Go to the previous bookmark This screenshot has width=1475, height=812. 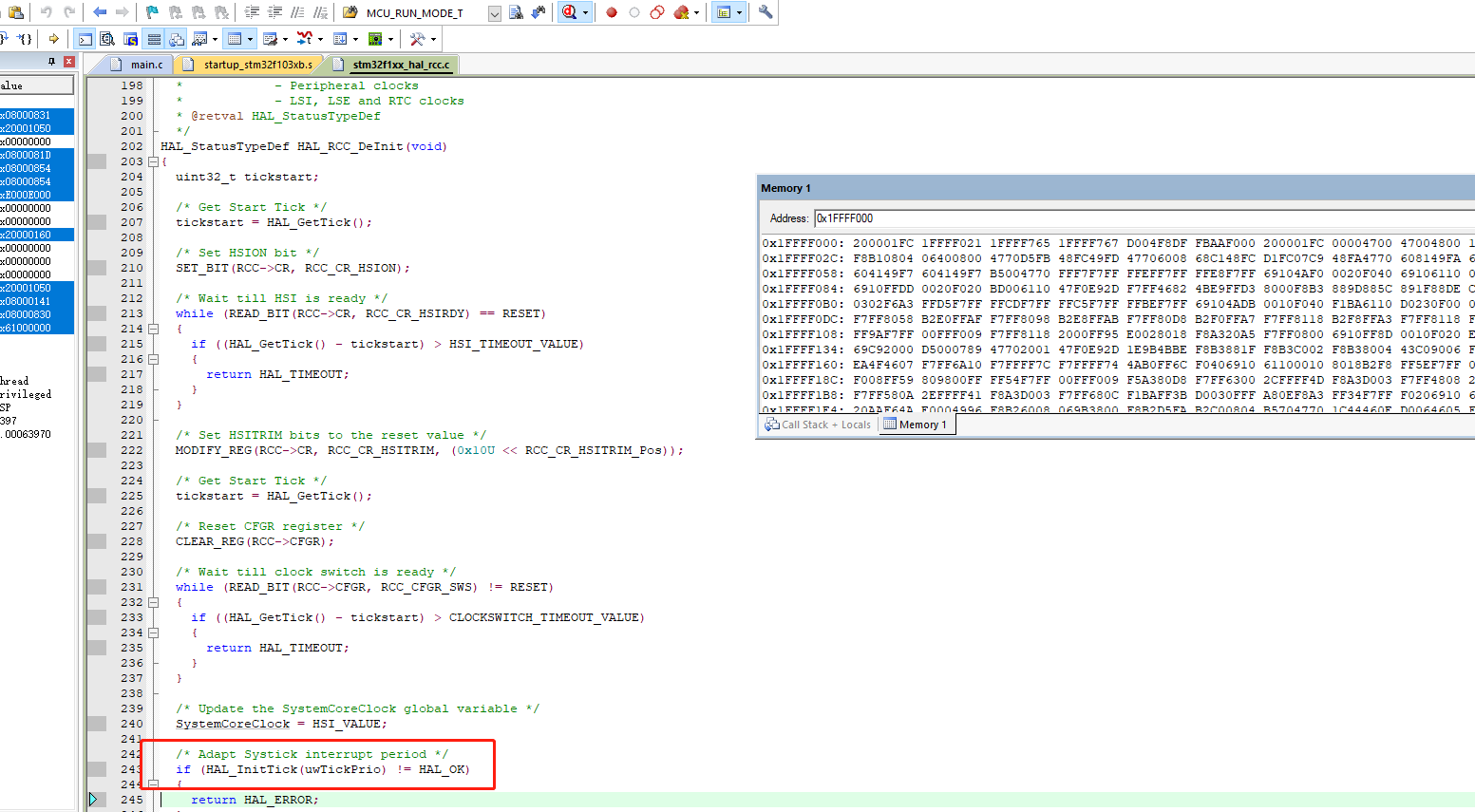pyautogui.click(x=176, y=12)
